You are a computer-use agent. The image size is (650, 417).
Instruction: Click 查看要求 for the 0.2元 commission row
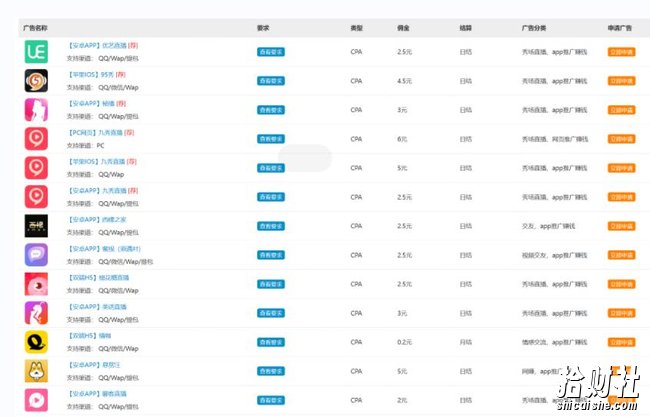pos(271,342)
